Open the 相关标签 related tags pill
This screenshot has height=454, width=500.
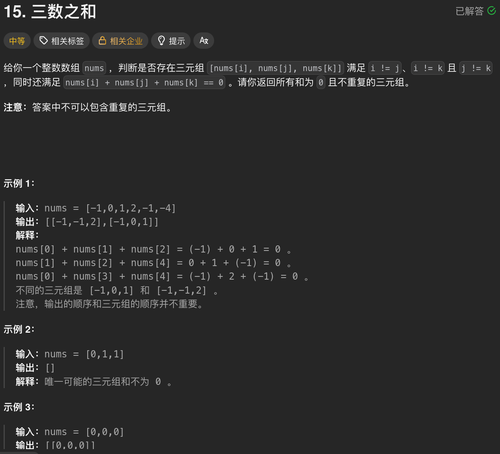(61, 41)
